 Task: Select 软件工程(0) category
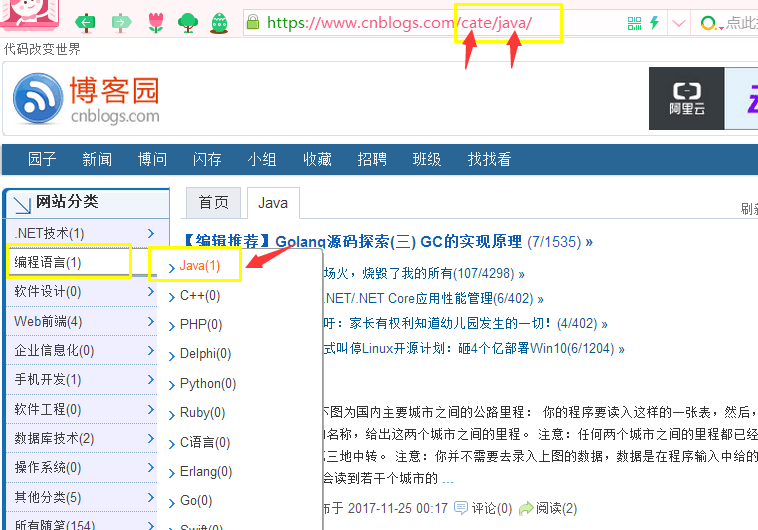(48, 410)
